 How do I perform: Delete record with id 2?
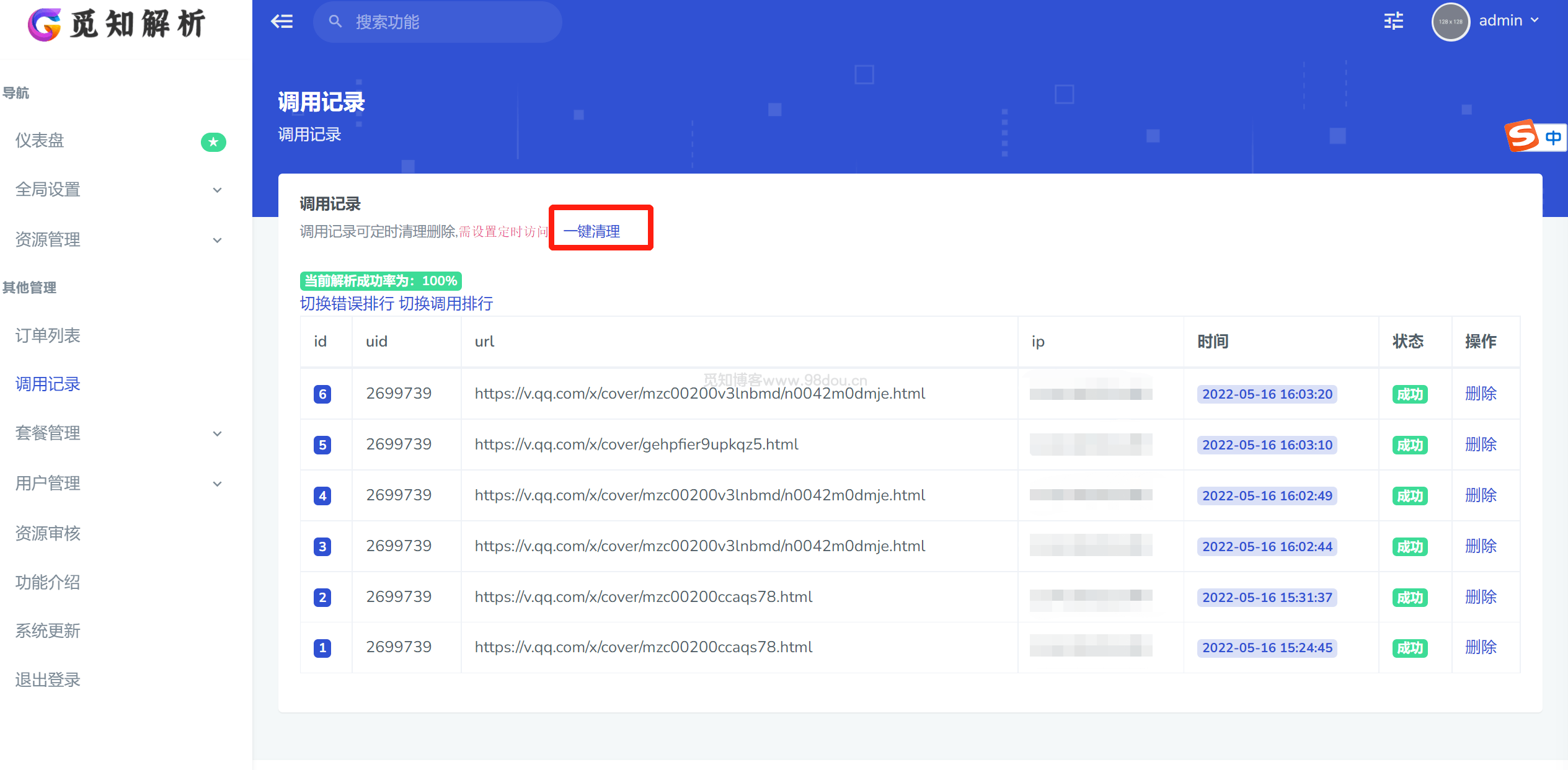(1481, 597)
